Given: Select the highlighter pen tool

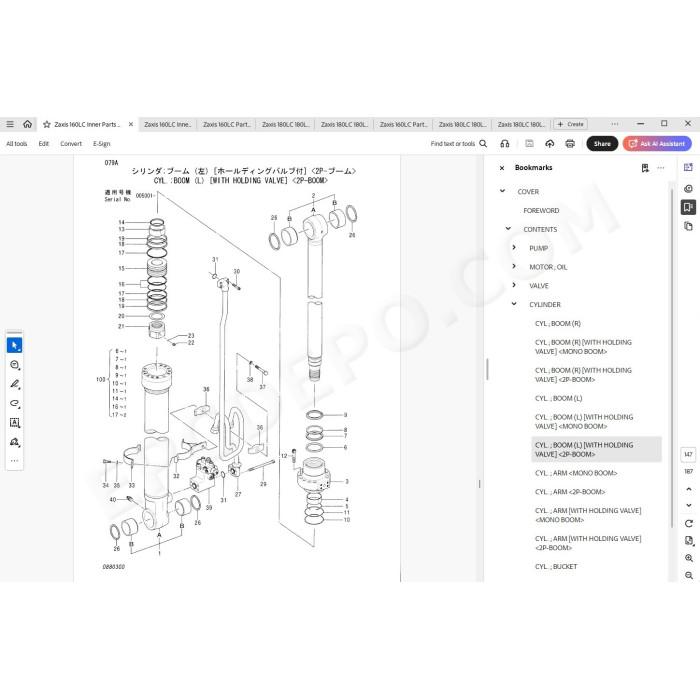Looking at the screenshot, I should point(14,384).
